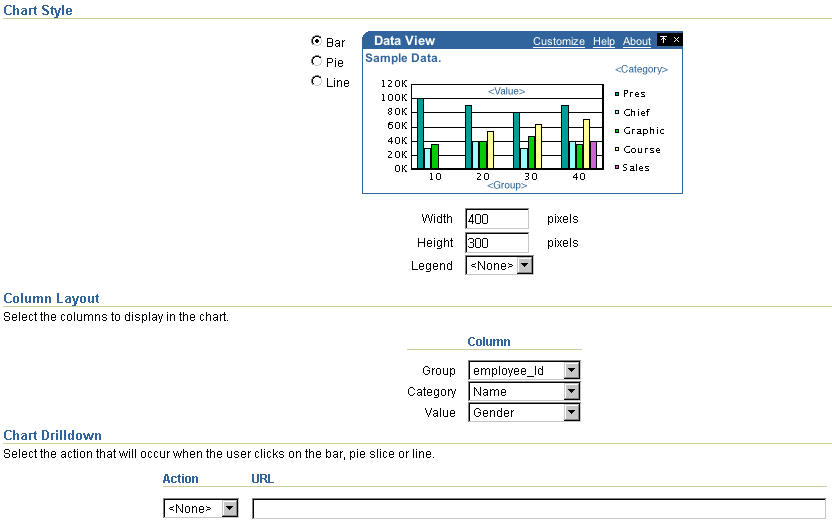Screen dimensions: 832x523
Task: Click the <Value> label in the chart
Action: click(507, 91)
